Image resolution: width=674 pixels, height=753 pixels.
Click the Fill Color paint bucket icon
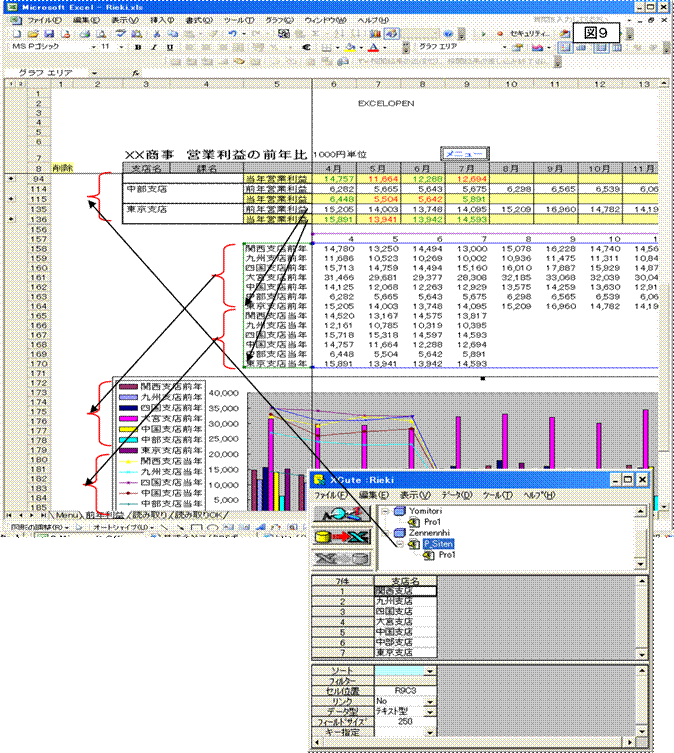point(350,47)
